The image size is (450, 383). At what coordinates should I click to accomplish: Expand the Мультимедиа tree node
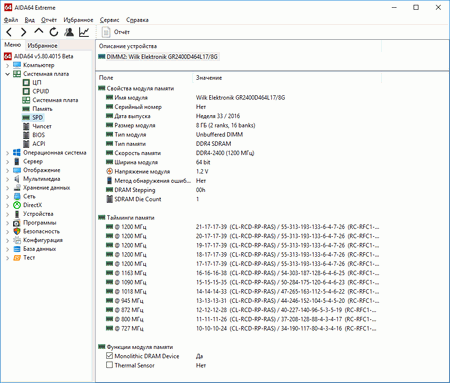point(7,179)
